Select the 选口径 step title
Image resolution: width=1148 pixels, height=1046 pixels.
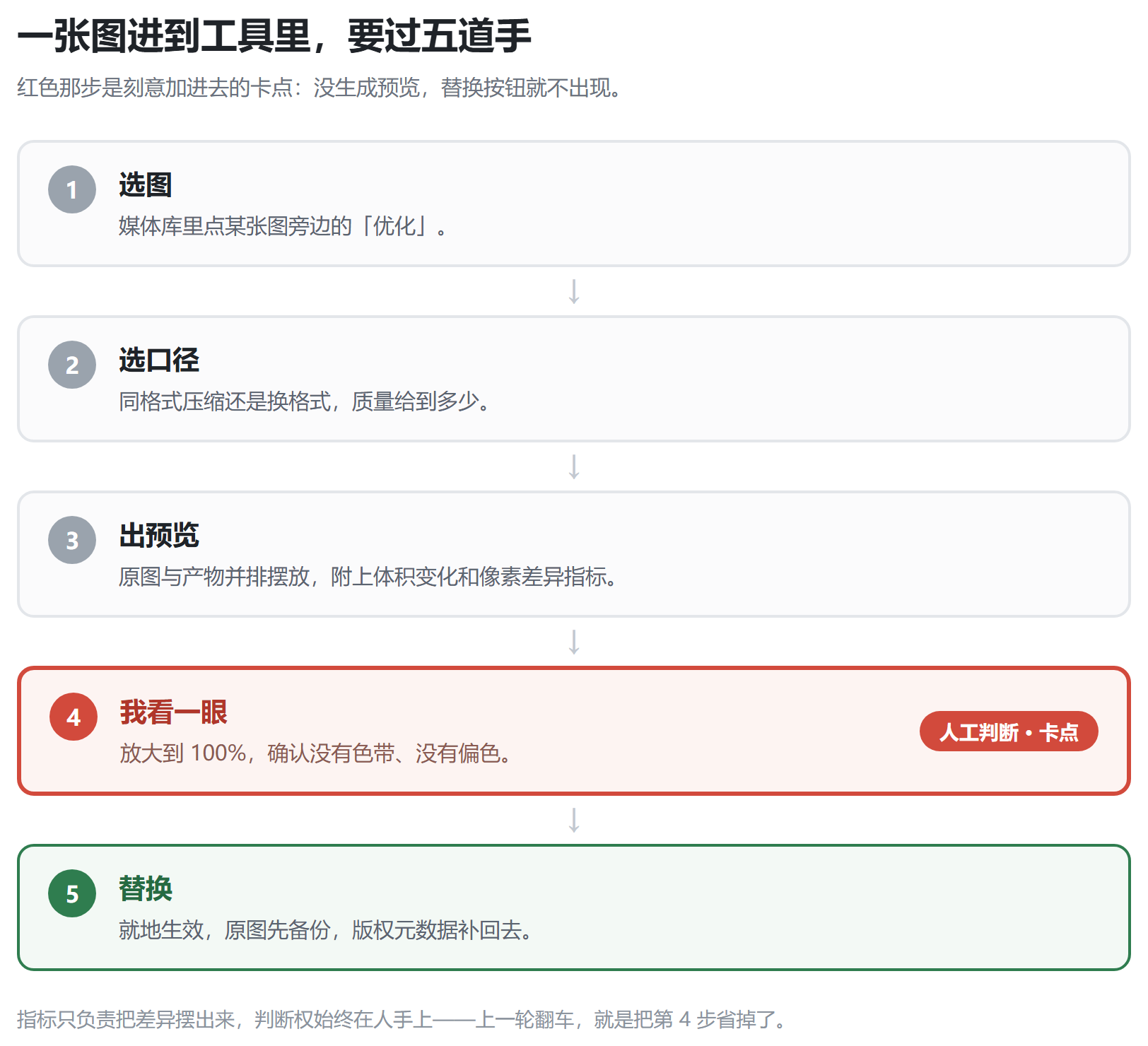coord(159,360)
